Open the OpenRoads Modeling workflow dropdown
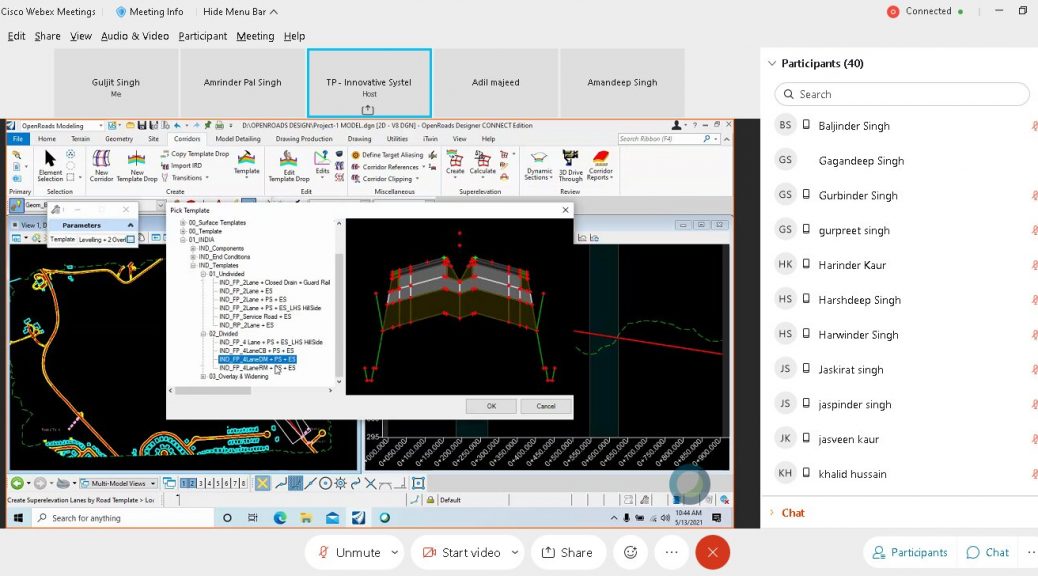The image size is (1038, 576). pyautogui.click(x=61, y=125)
